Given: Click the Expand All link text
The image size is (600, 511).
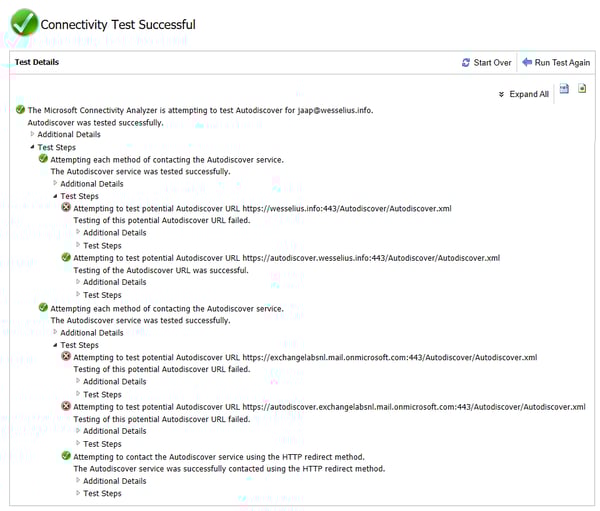Looking at the screenshot, I should pos(529,94).
